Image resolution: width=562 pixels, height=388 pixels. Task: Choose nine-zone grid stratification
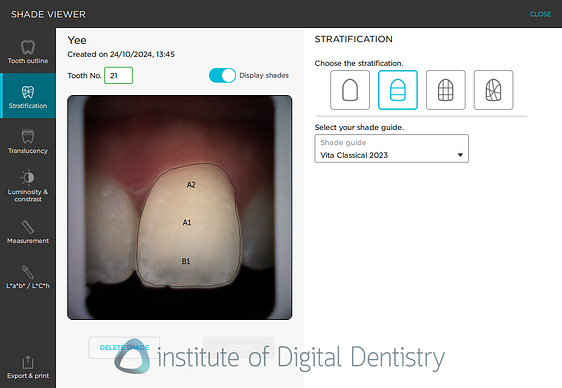point(446,90)
